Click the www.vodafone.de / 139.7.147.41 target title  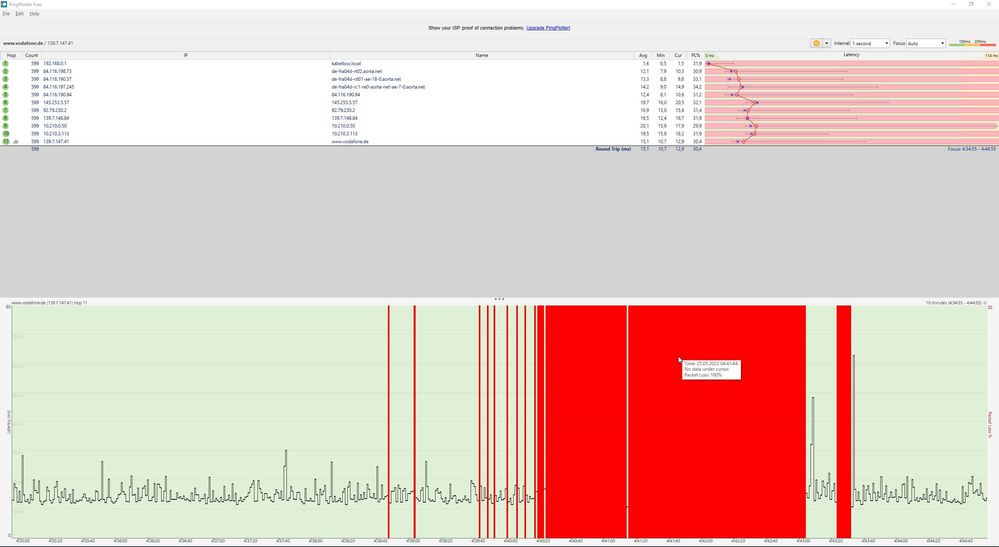click(38, 43)
